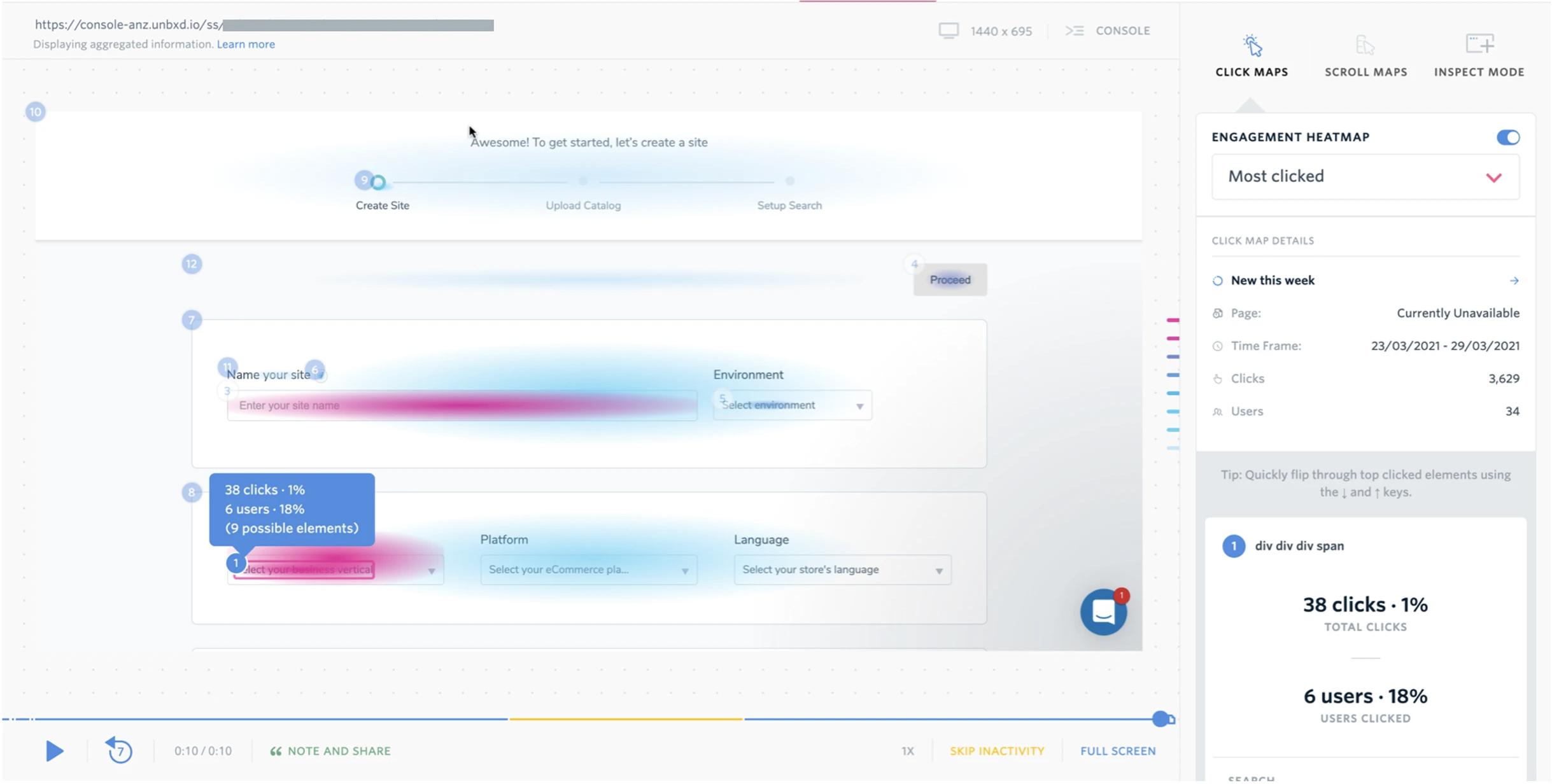
Task: Open the Select environment dropdown
Action: coord(793,405)
